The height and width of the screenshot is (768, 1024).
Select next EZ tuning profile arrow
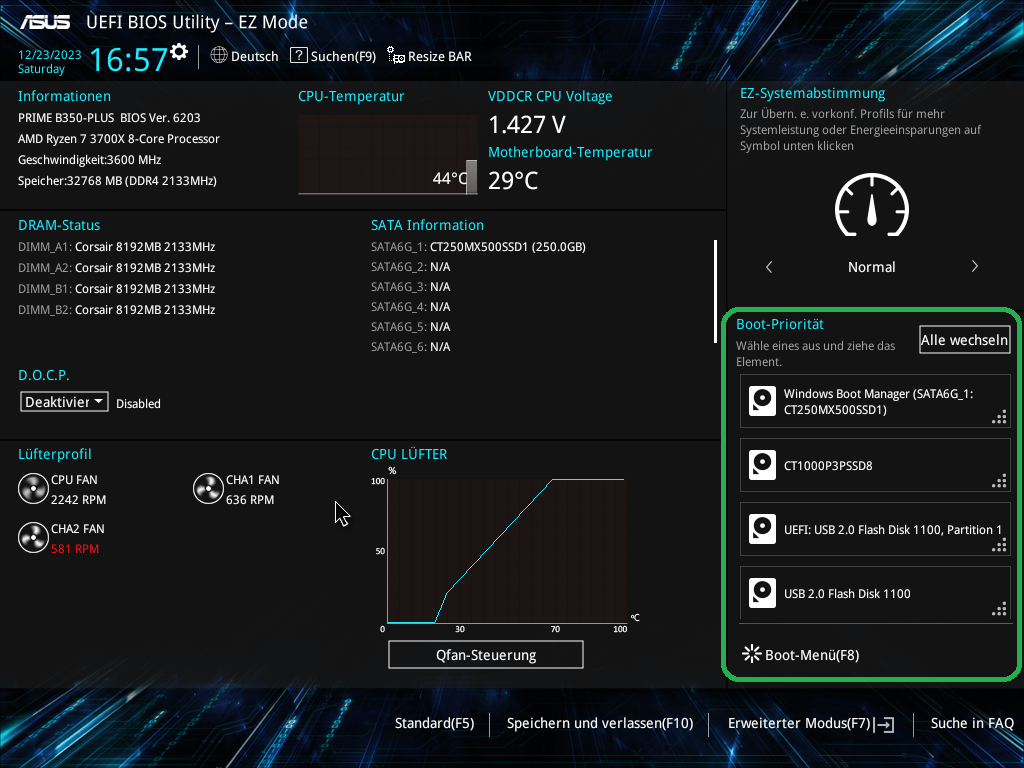(x=974, y=266)
